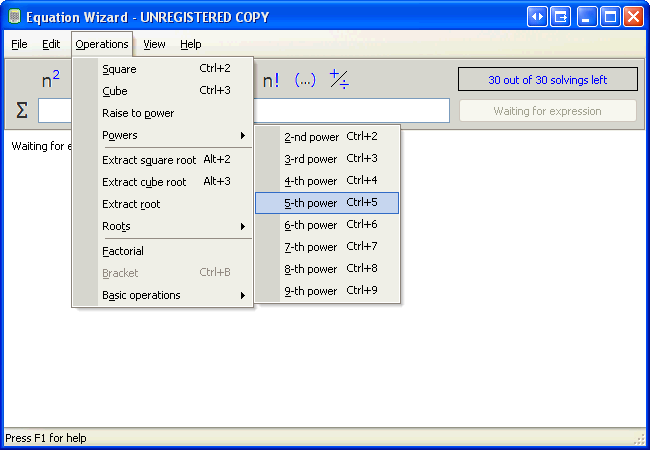Select 7-th power in submenu

click(327, 247)
